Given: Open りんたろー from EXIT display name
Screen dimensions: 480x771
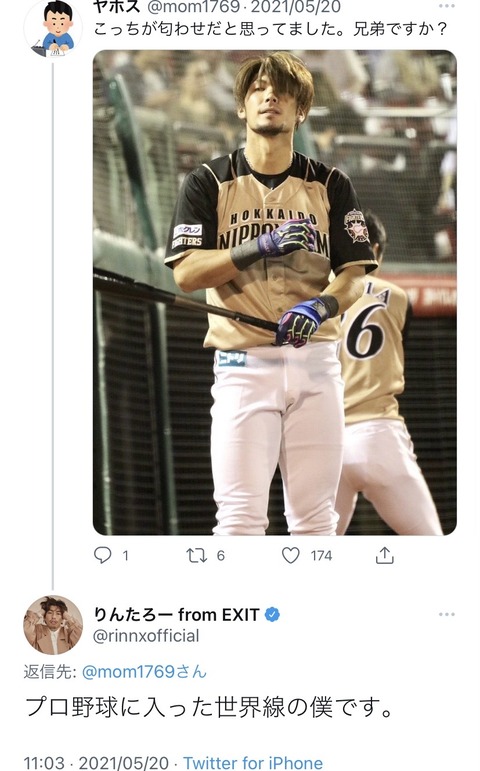Looking at the screenshot, I should tap(177, 614).
